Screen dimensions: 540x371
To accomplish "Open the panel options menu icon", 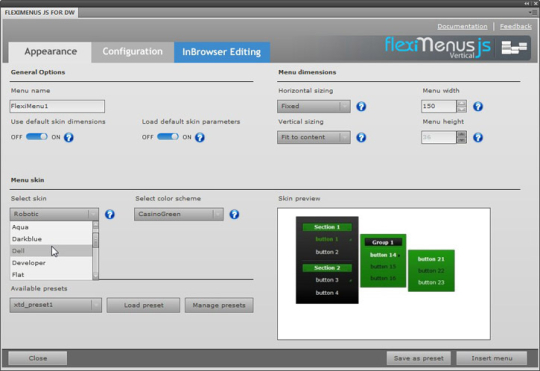I will (x=533, y=12).
